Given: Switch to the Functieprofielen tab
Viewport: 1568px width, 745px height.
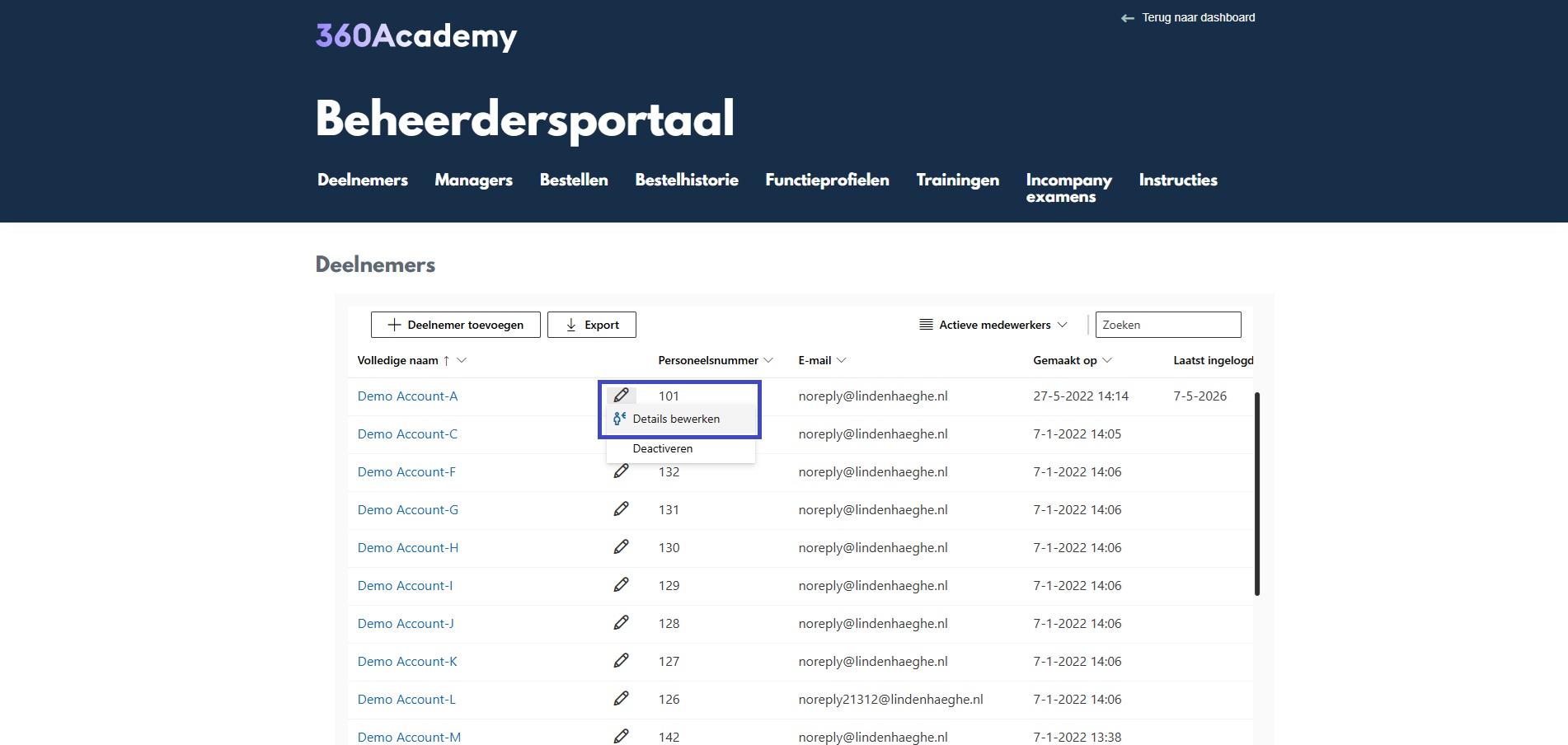Looking at the screenshot, I should (x=828, y=180).
